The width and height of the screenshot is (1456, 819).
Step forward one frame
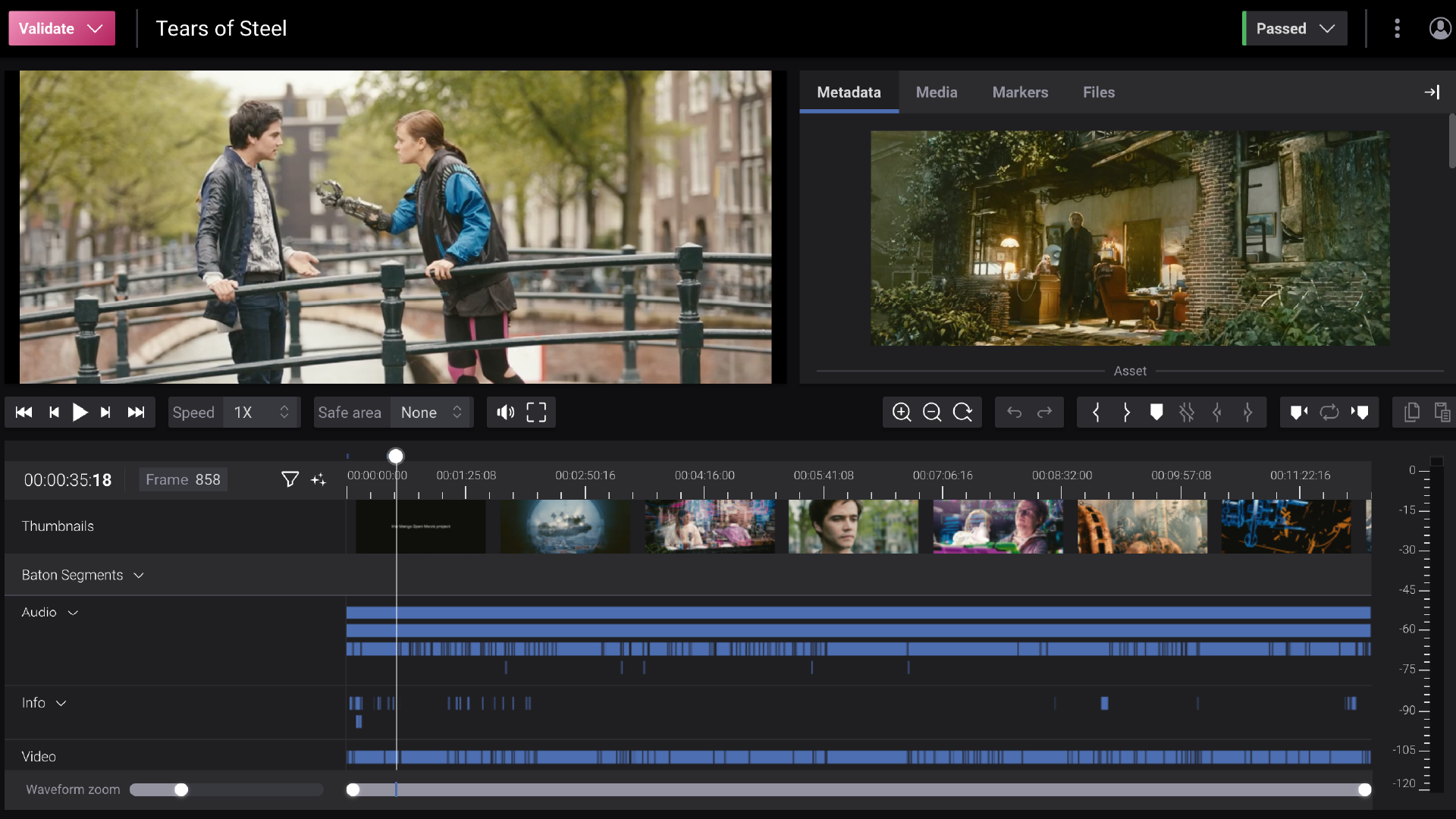tap(105, 413)
